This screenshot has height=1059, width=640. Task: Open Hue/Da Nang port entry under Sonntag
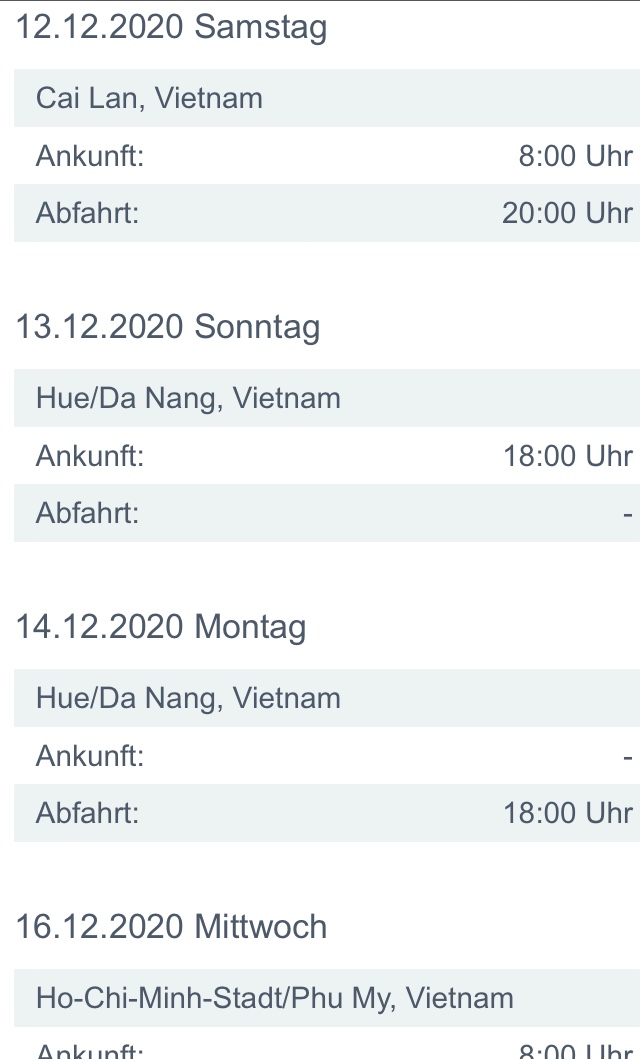(x=188, y=398)
